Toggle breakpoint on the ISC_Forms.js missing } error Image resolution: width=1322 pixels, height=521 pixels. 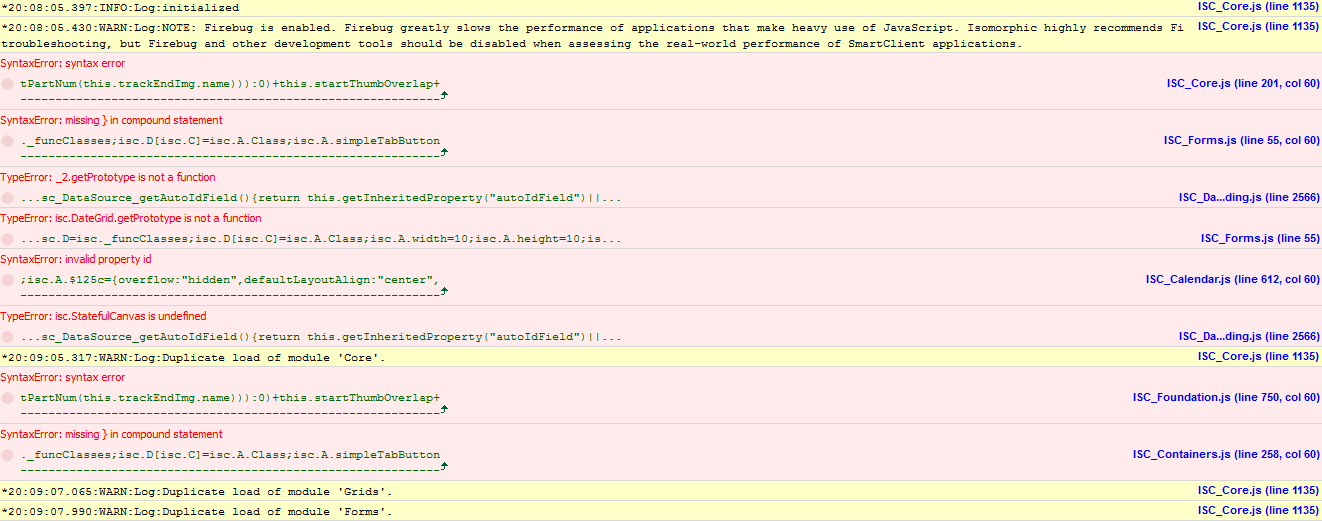[8, 142]
